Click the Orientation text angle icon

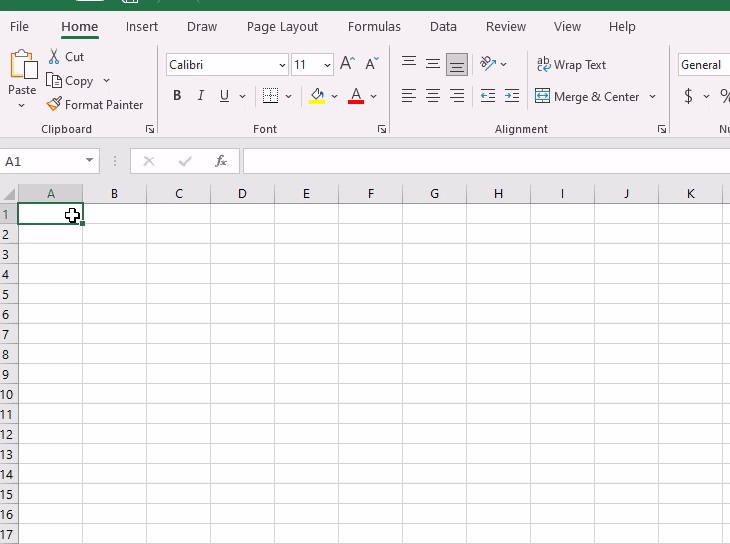488,63
